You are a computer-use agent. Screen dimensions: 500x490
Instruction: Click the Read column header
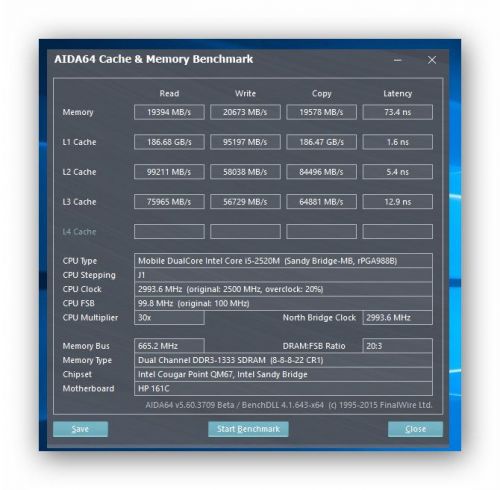click(x=169, y=93)
